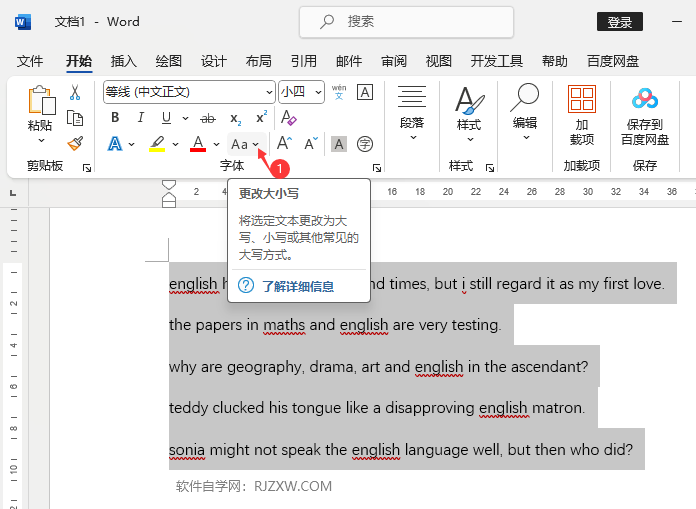Expand the highlight color arrow

coord(175,144)
